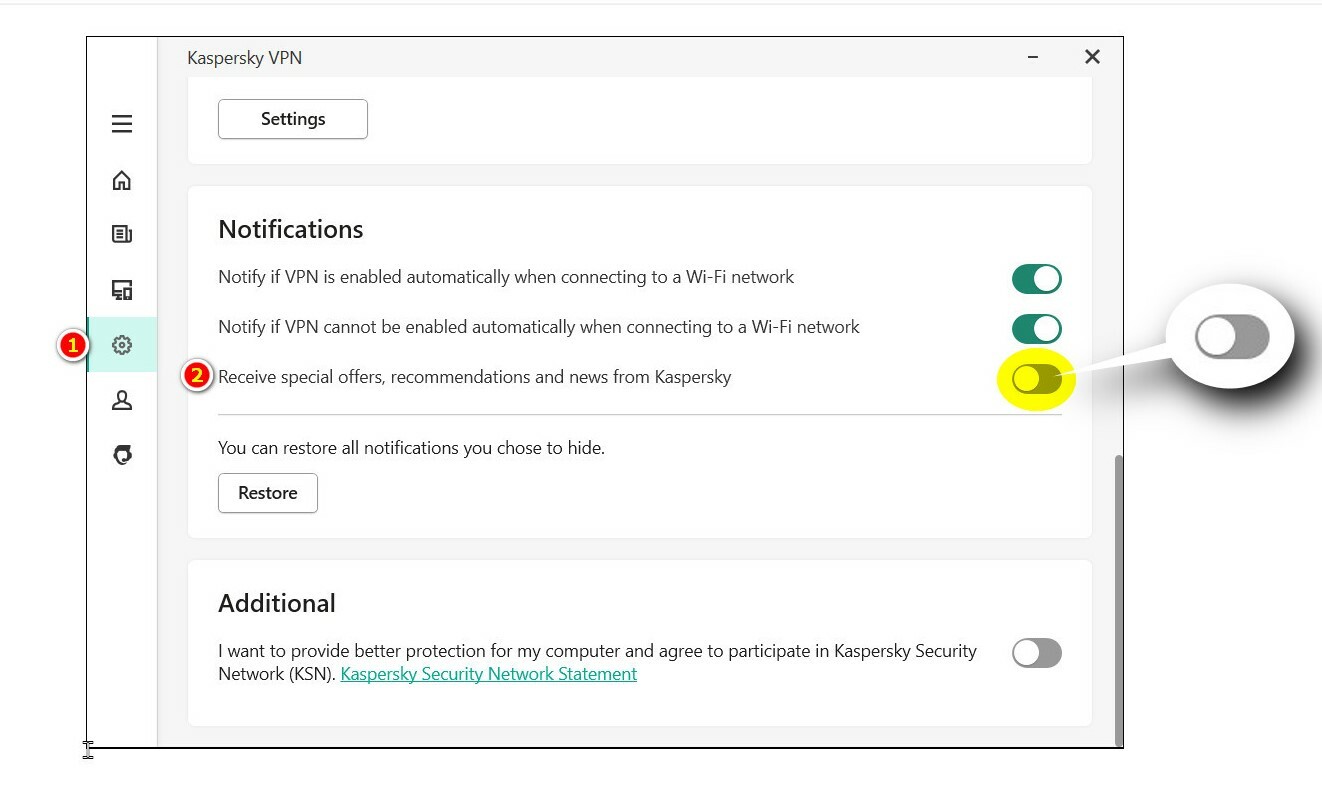Close the Kaspersky VPN window
The width and height of the screenshot is (1322, 800).
pyautogui.click(x=1092, y=57)
